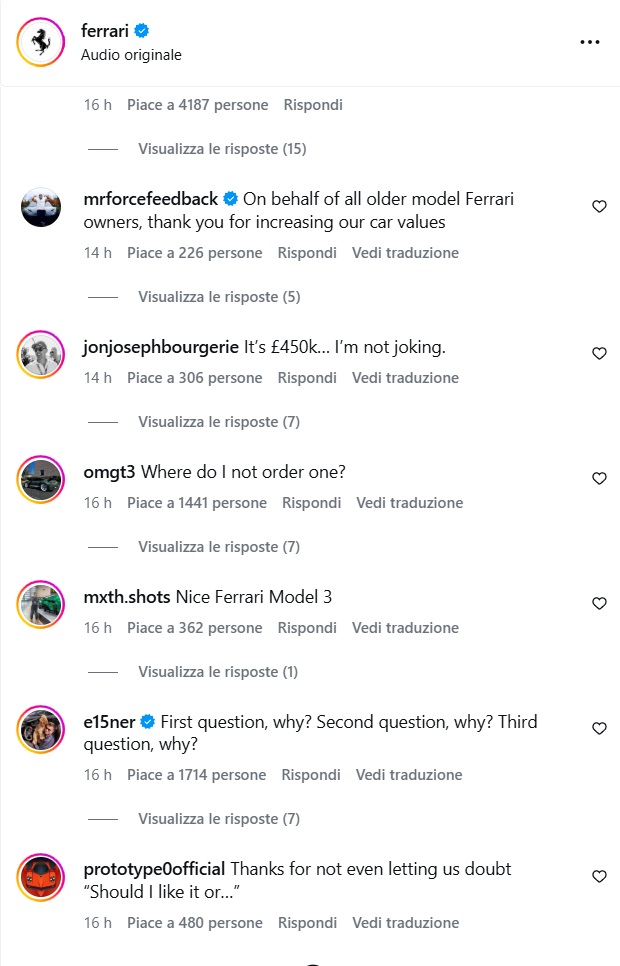Image resolution: width=620 pixels, height=966 pixels.
Task: Open omgt3's profile avatar
Action: 41,480
